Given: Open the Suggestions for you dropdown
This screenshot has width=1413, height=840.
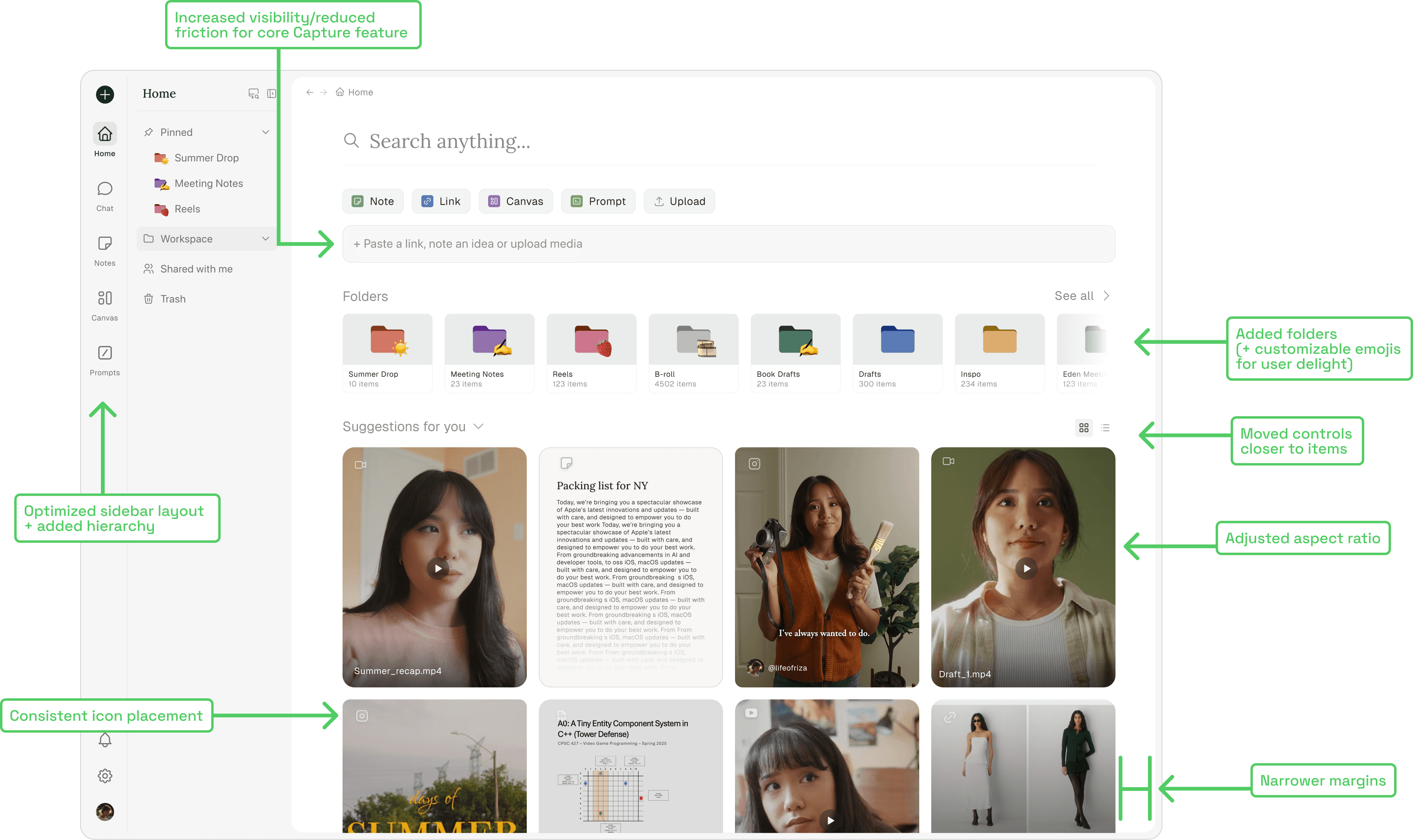Looking at the screenshot, I should [x=478, y=426].
